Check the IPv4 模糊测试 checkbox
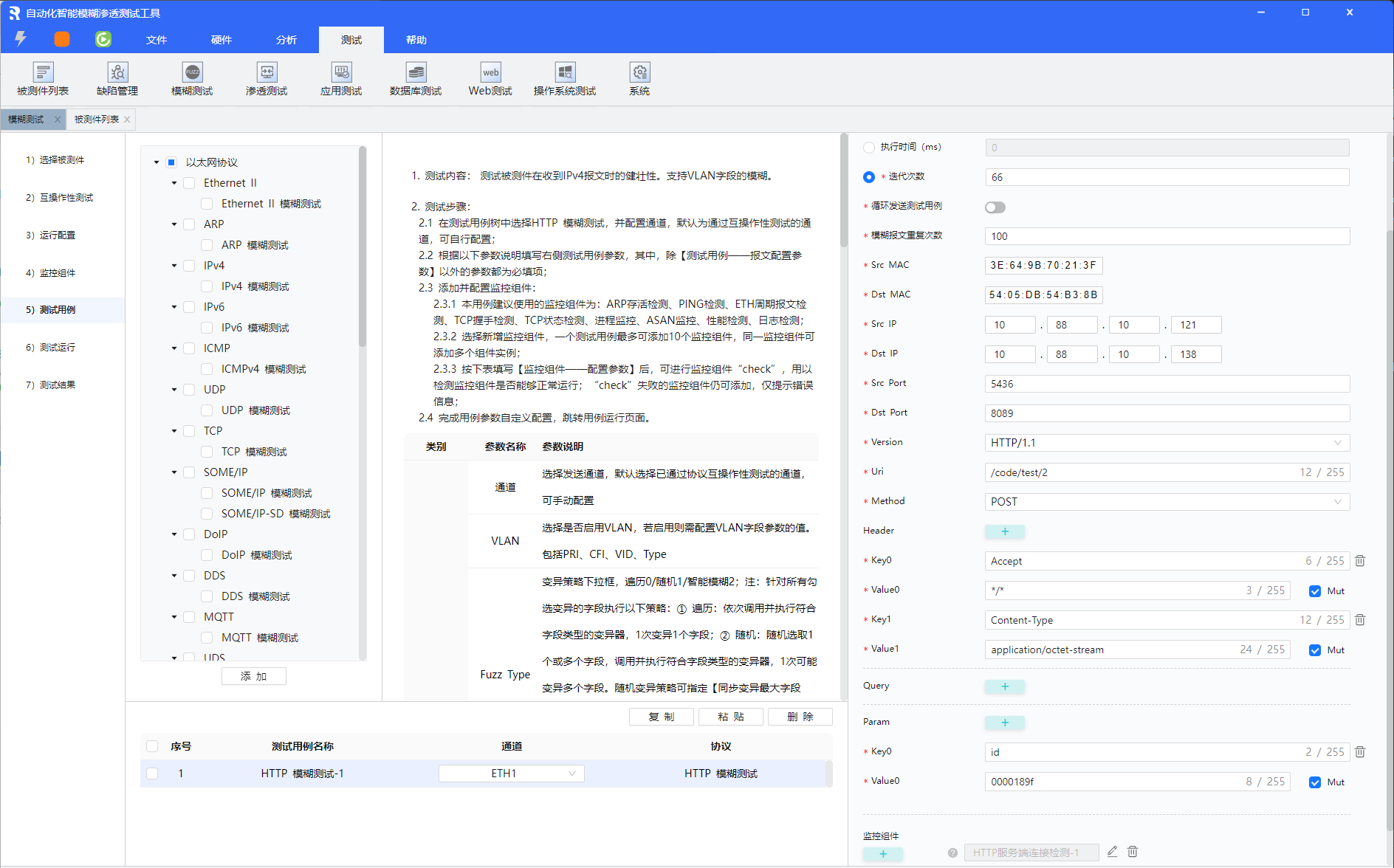 pyautogui.click(x=207, y=286)
